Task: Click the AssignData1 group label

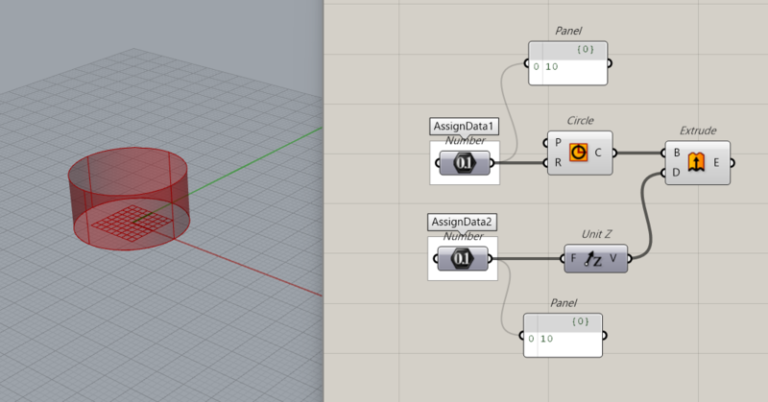Action: (x=463, y=126)
